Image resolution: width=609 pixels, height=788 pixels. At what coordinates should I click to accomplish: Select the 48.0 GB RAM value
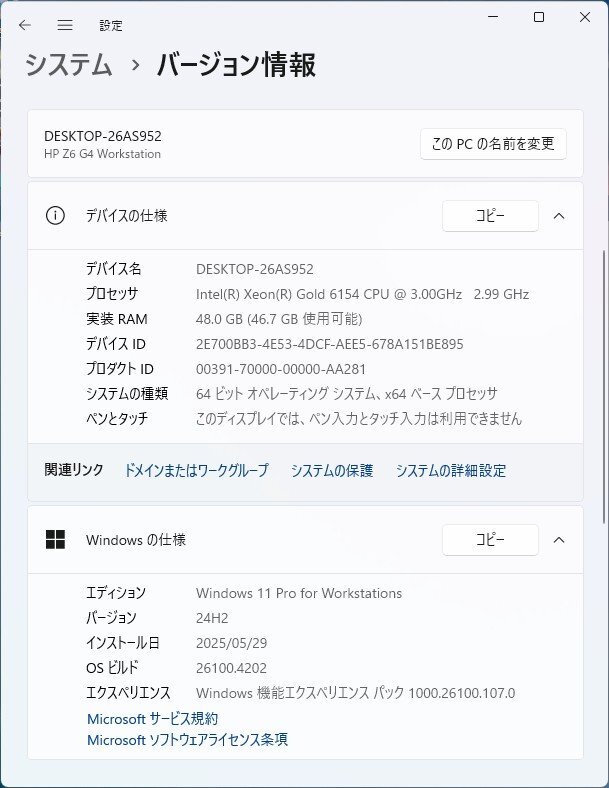(x=279, y=319)
